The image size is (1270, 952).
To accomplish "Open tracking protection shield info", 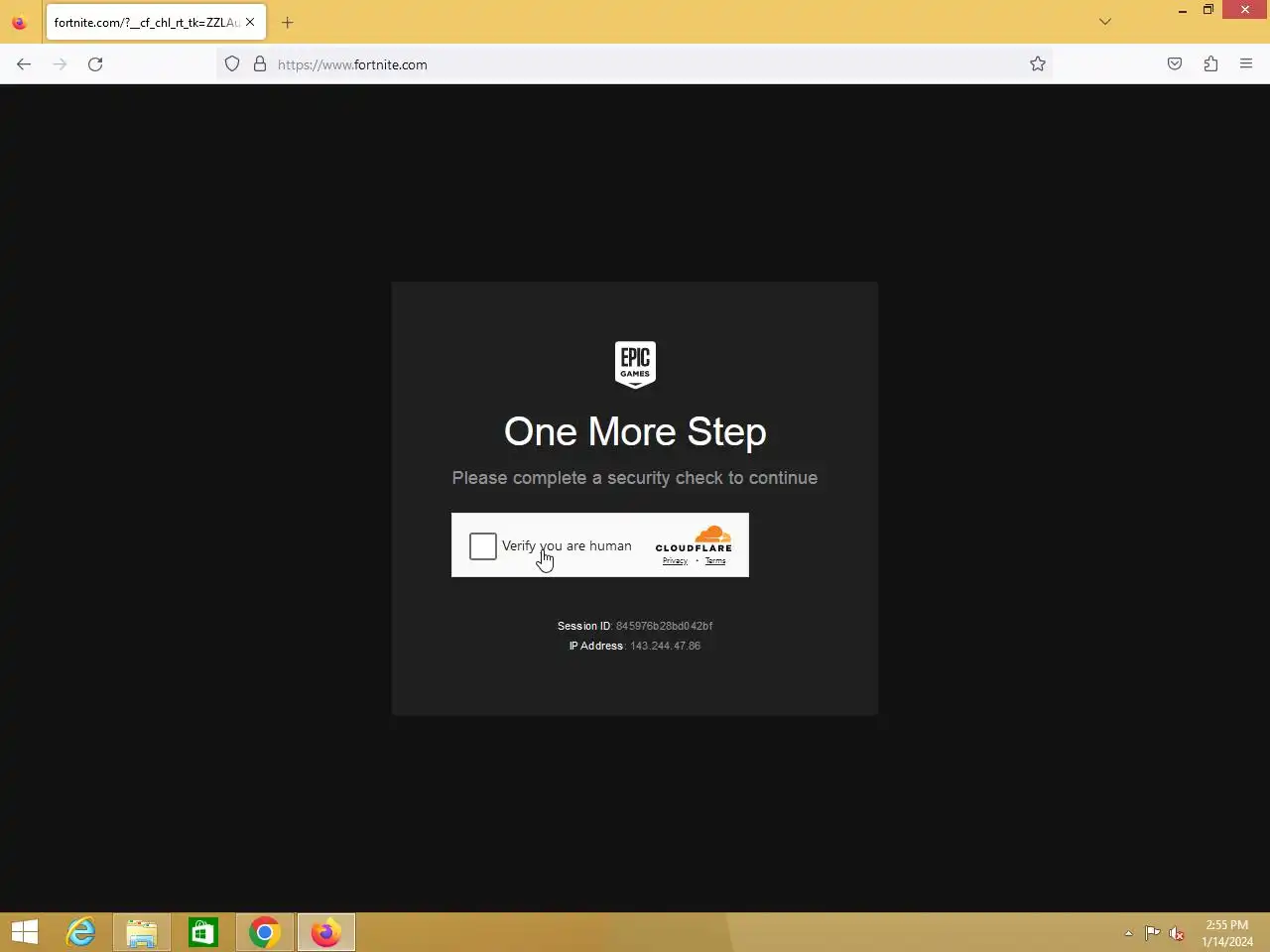I will click(x=232, y=64).
